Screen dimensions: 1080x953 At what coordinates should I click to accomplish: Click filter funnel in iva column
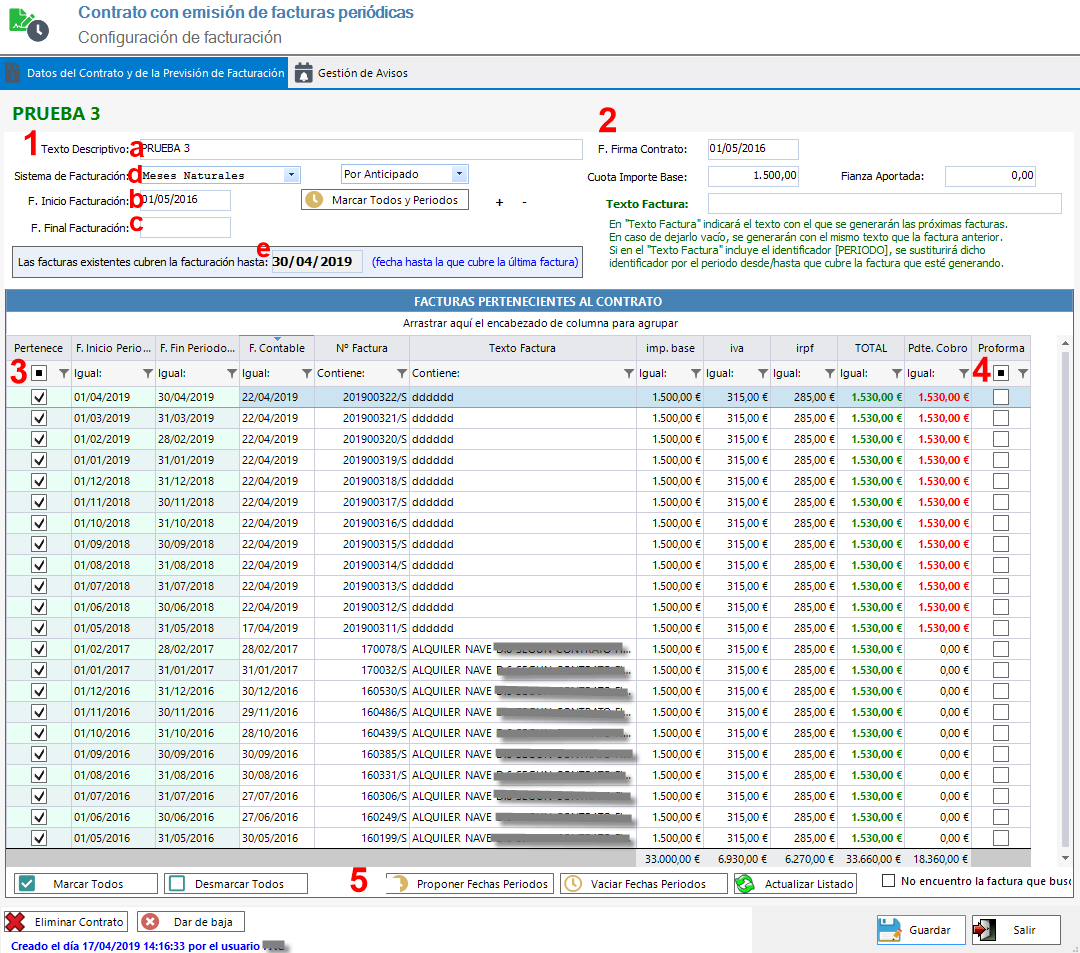[762, 373]
